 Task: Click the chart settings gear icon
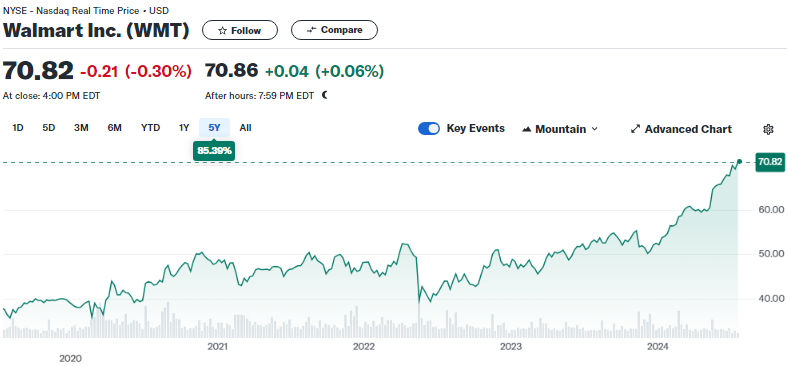pos(768,129)
